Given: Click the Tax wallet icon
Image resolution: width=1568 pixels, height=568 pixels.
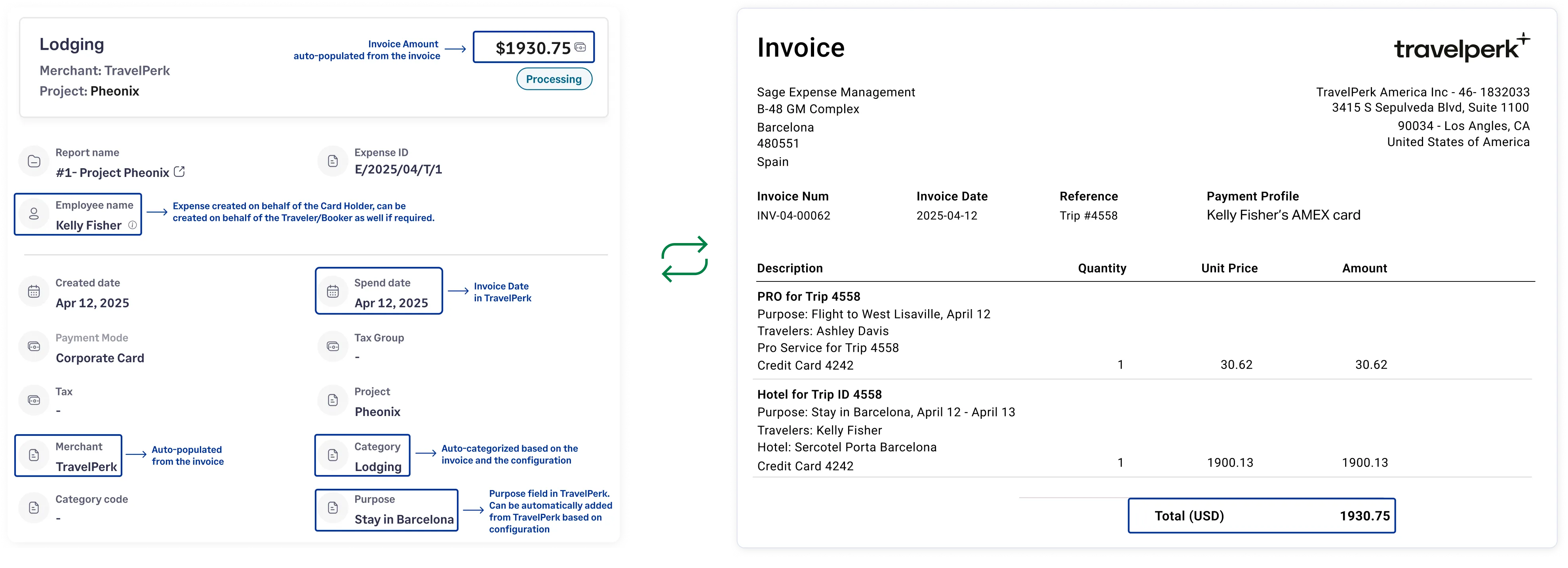Looking at the screenshot, I should (34, 400).
